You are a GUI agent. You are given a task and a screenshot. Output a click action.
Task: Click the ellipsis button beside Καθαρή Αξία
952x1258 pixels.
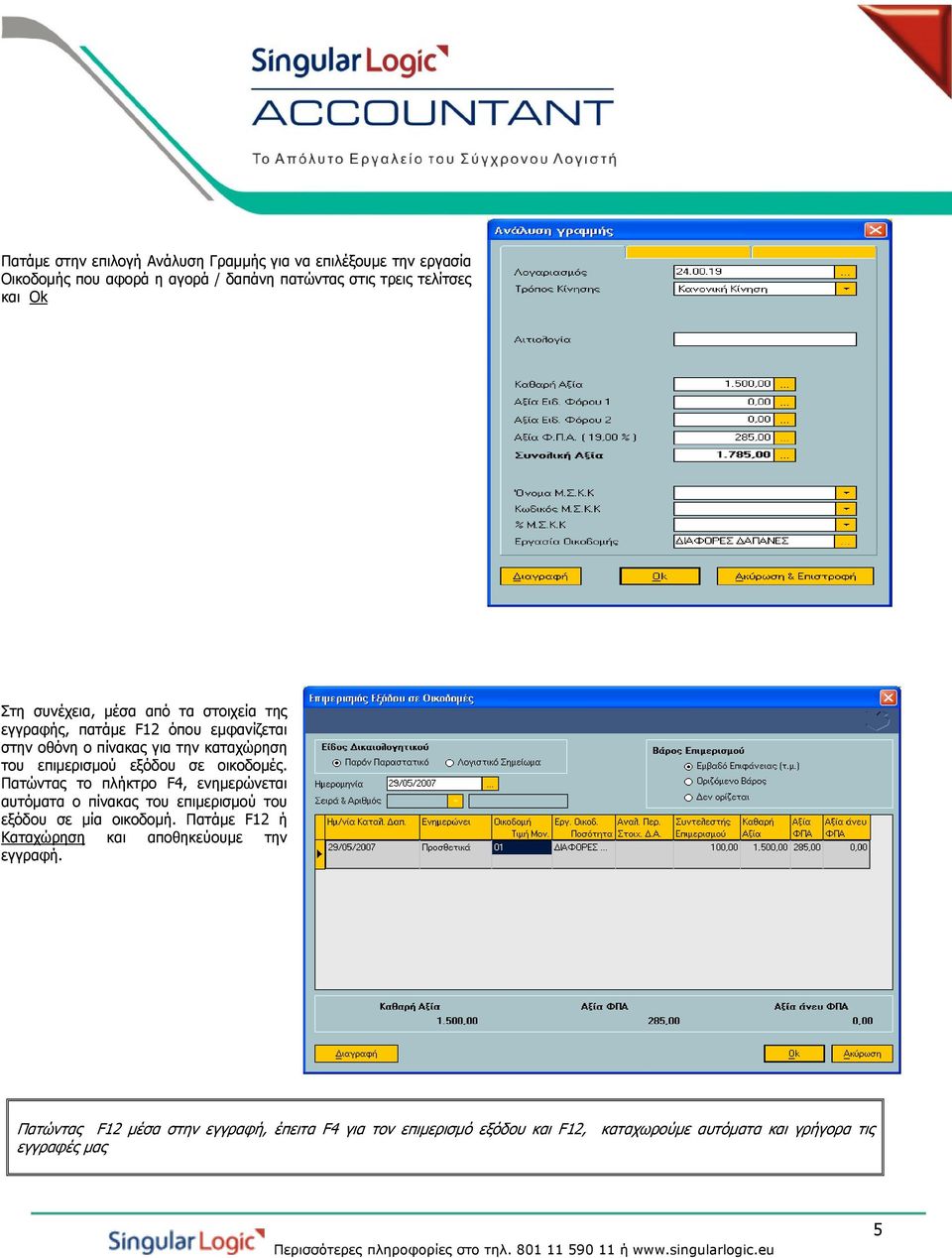point(785,384)
